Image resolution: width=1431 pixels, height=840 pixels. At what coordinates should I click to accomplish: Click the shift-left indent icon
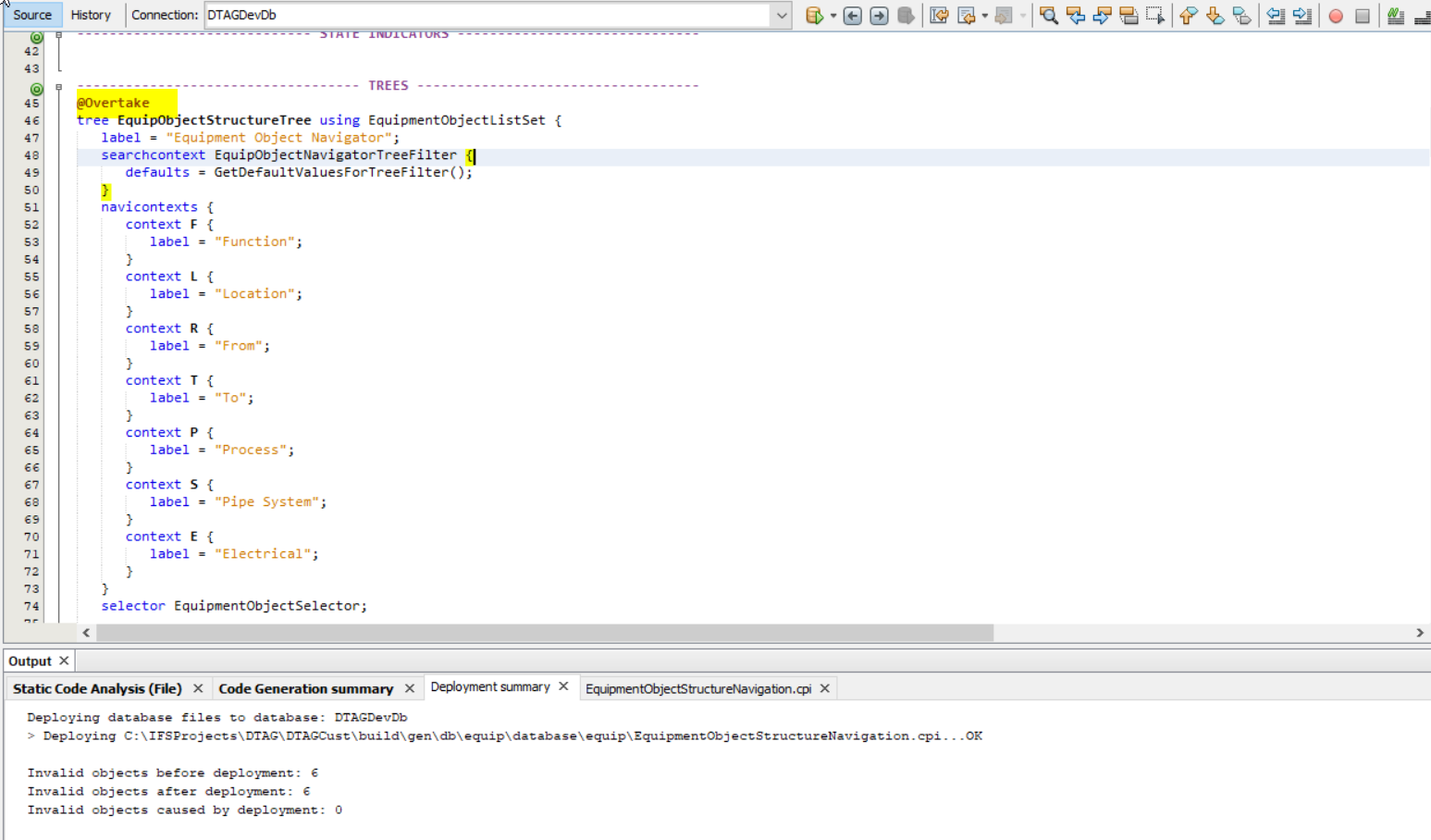click(1276, 16)
